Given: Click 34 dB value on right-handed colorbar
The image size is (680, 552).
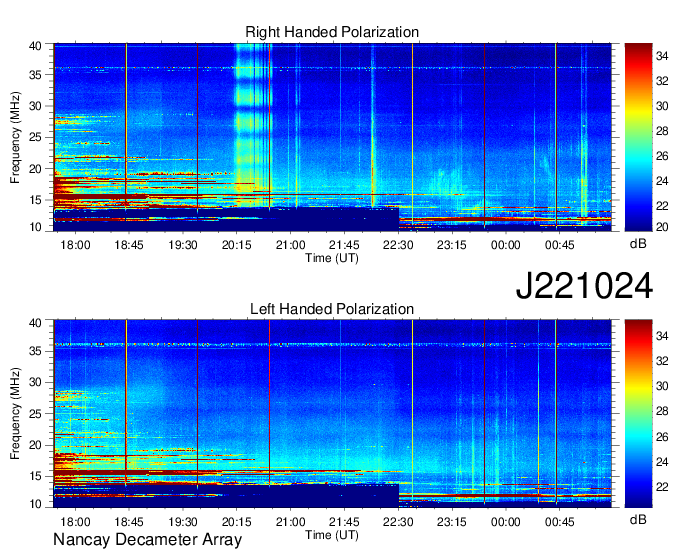Looking at the screenshot, I should coord(662,56).
